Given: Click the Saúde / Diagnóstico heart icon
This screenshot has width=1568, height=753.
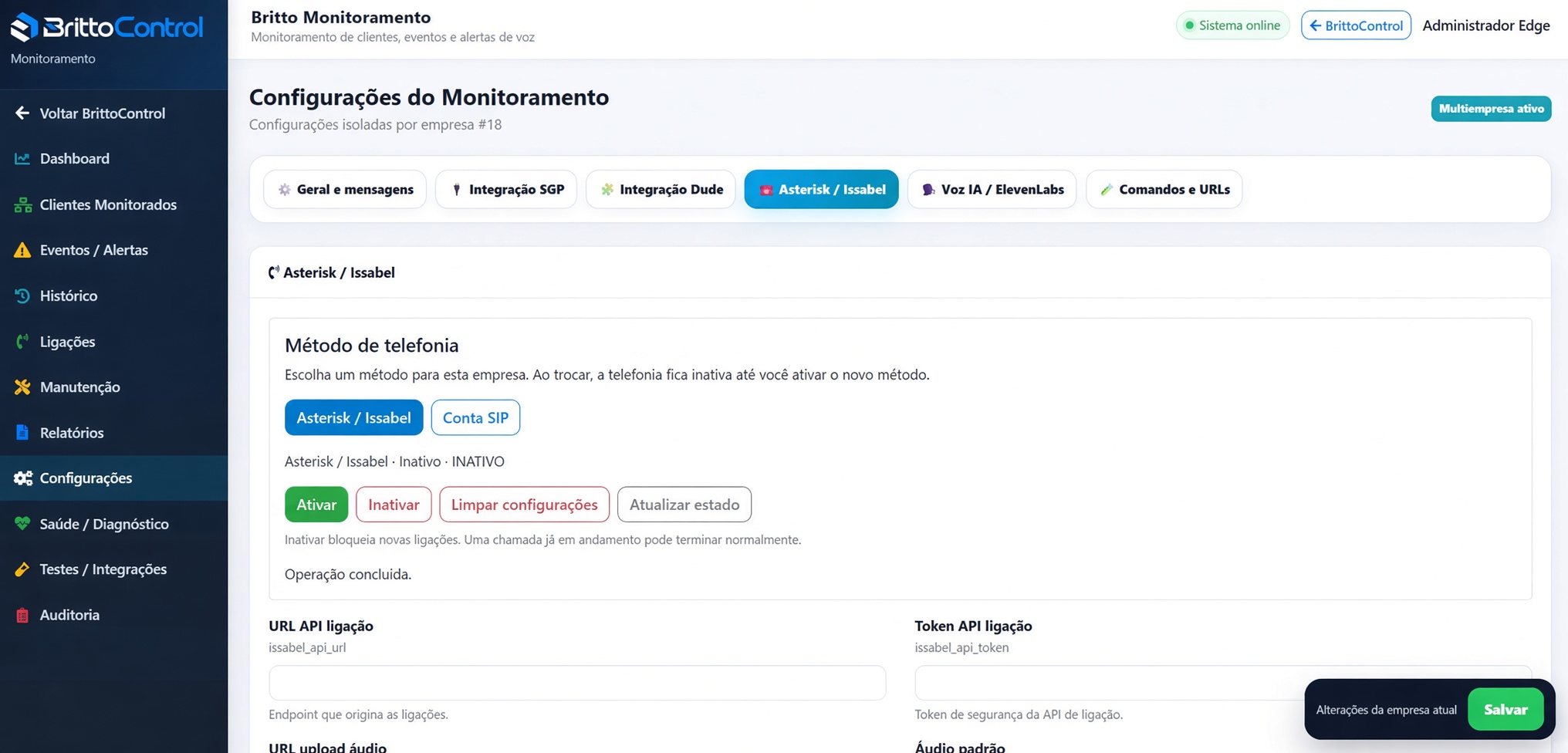Looking at the screenshot, I should tap(22, 524).
